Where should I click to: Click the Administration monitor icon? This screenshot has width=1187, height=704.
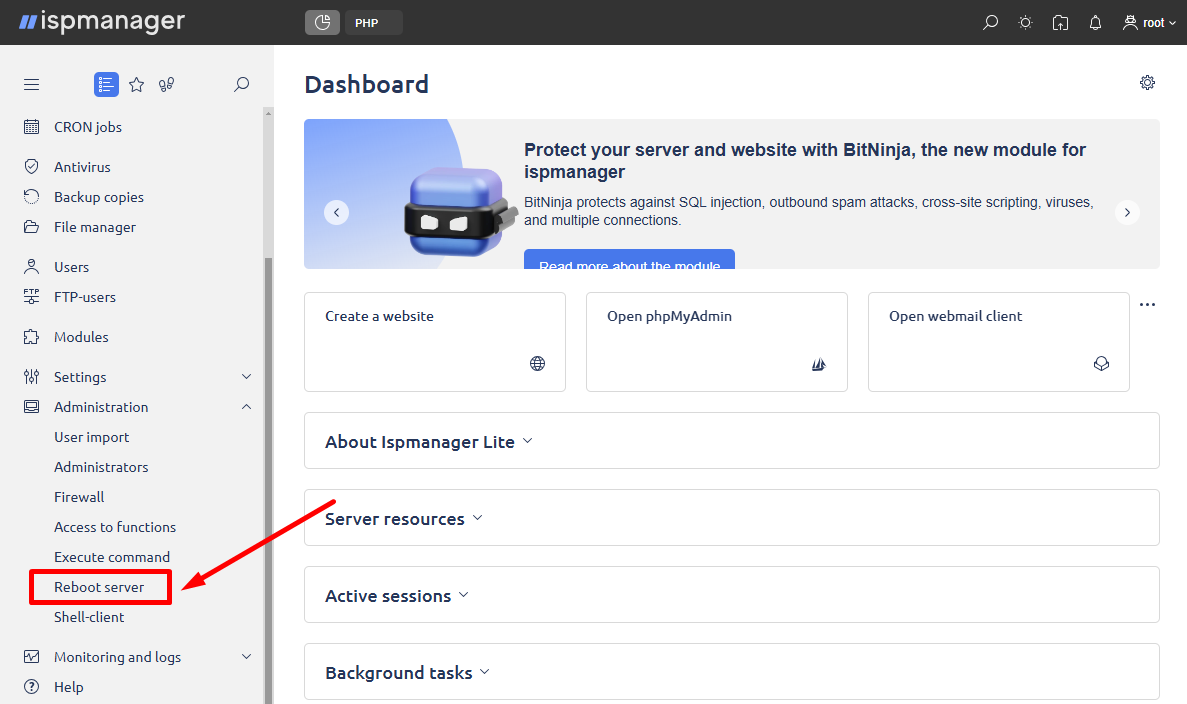[31, 407]
